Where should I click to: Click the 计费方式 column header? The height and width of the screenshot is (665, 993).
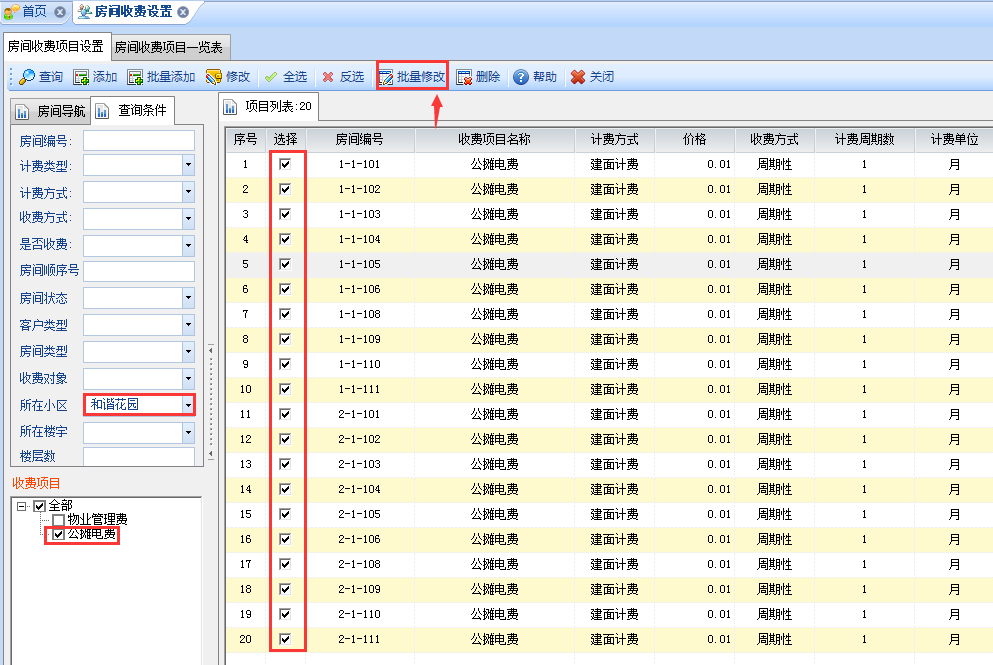614,139
